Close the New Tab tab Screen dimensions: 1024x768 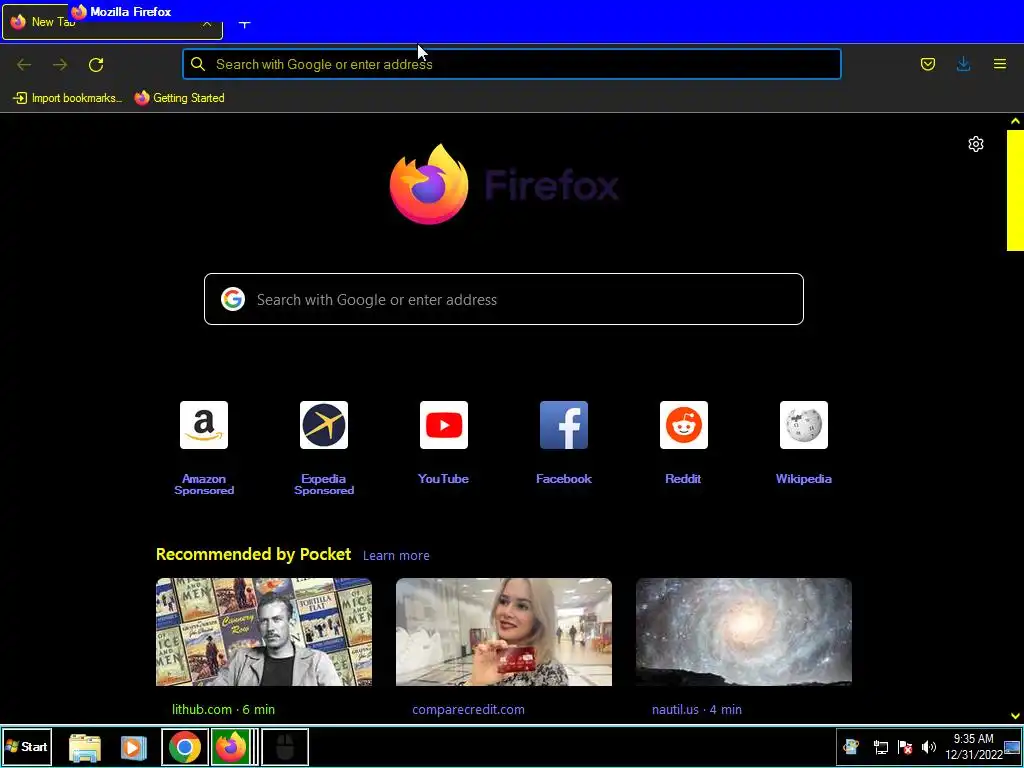pyautogui.click(x=206, y=25)
